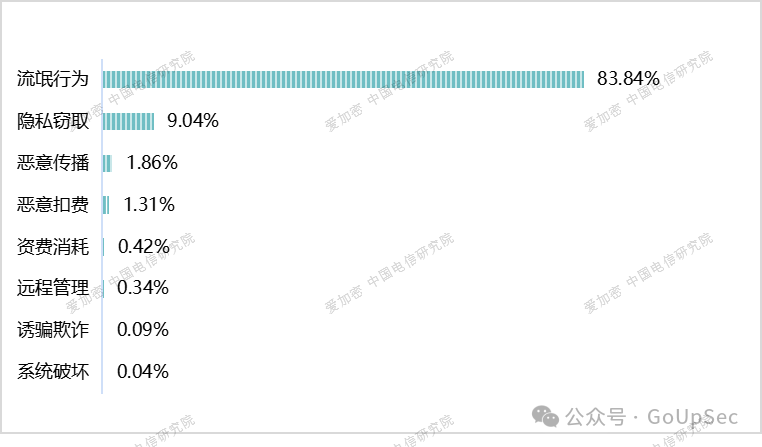This screenshot has height=447, width=762.
Task: Select the 隐私窃取 category label
Action: (54, 121)
